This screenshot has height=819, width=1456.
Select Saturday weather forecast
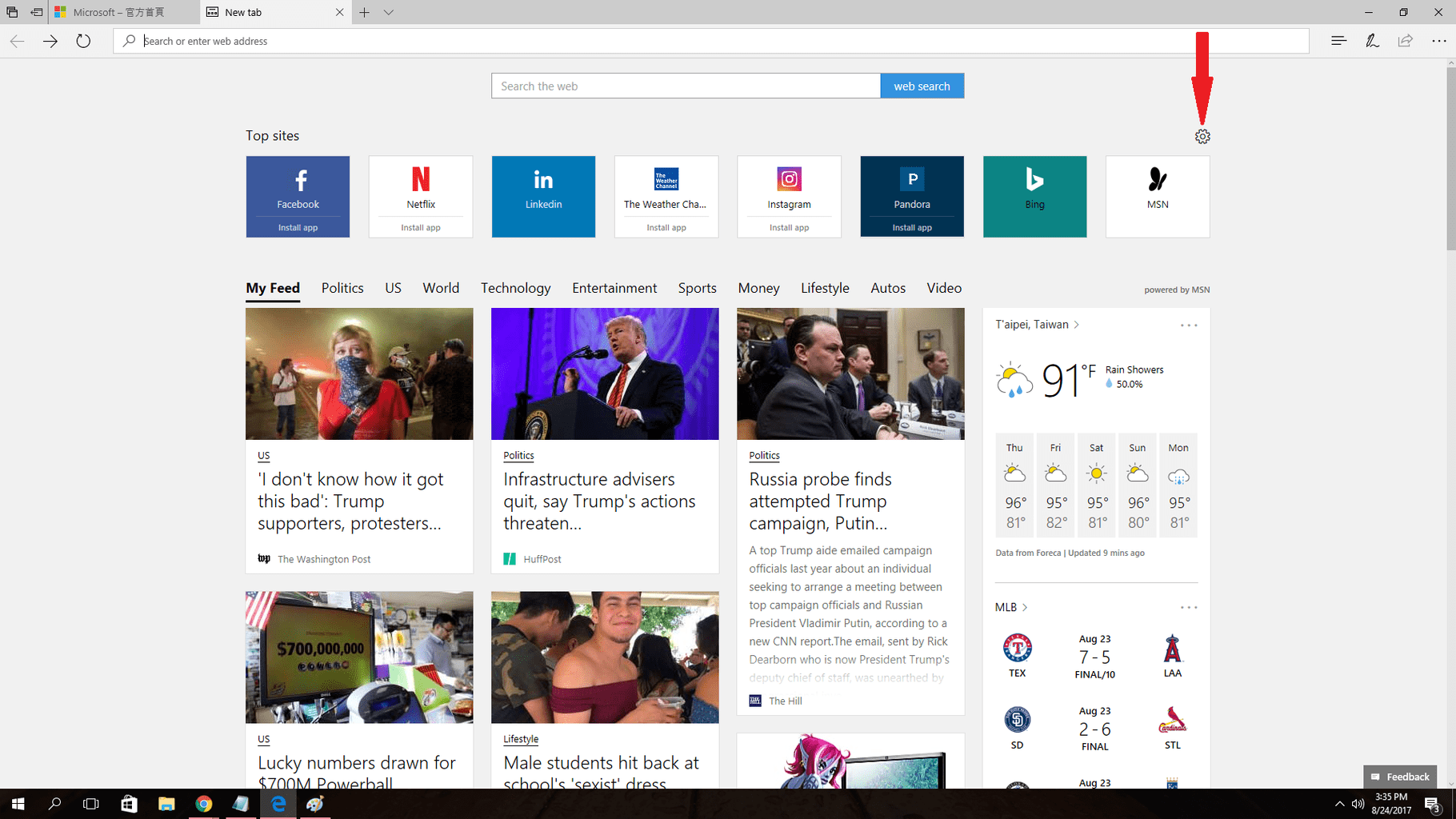coord(1097,485)
